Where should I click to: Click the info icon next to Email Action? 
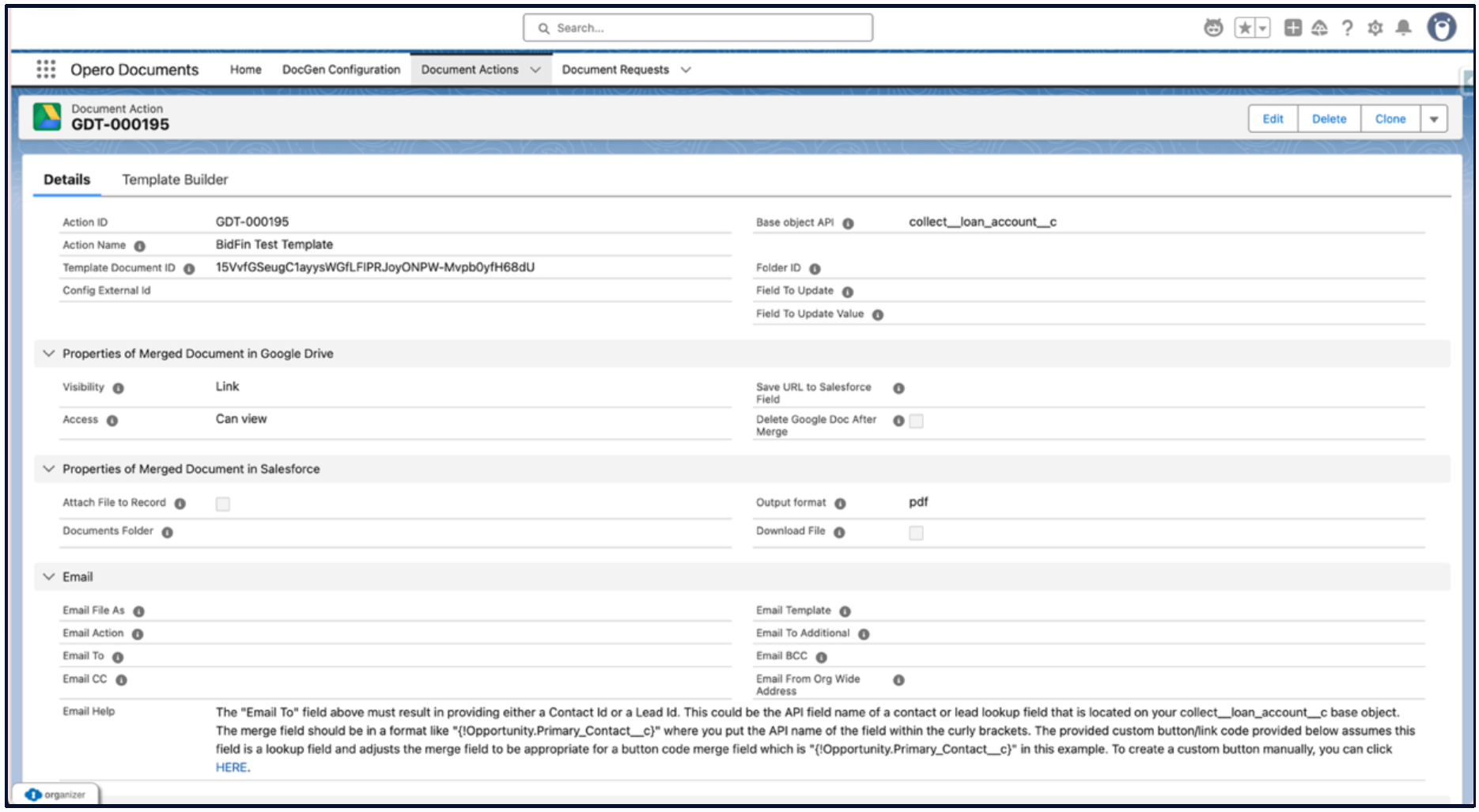[138, 634]
